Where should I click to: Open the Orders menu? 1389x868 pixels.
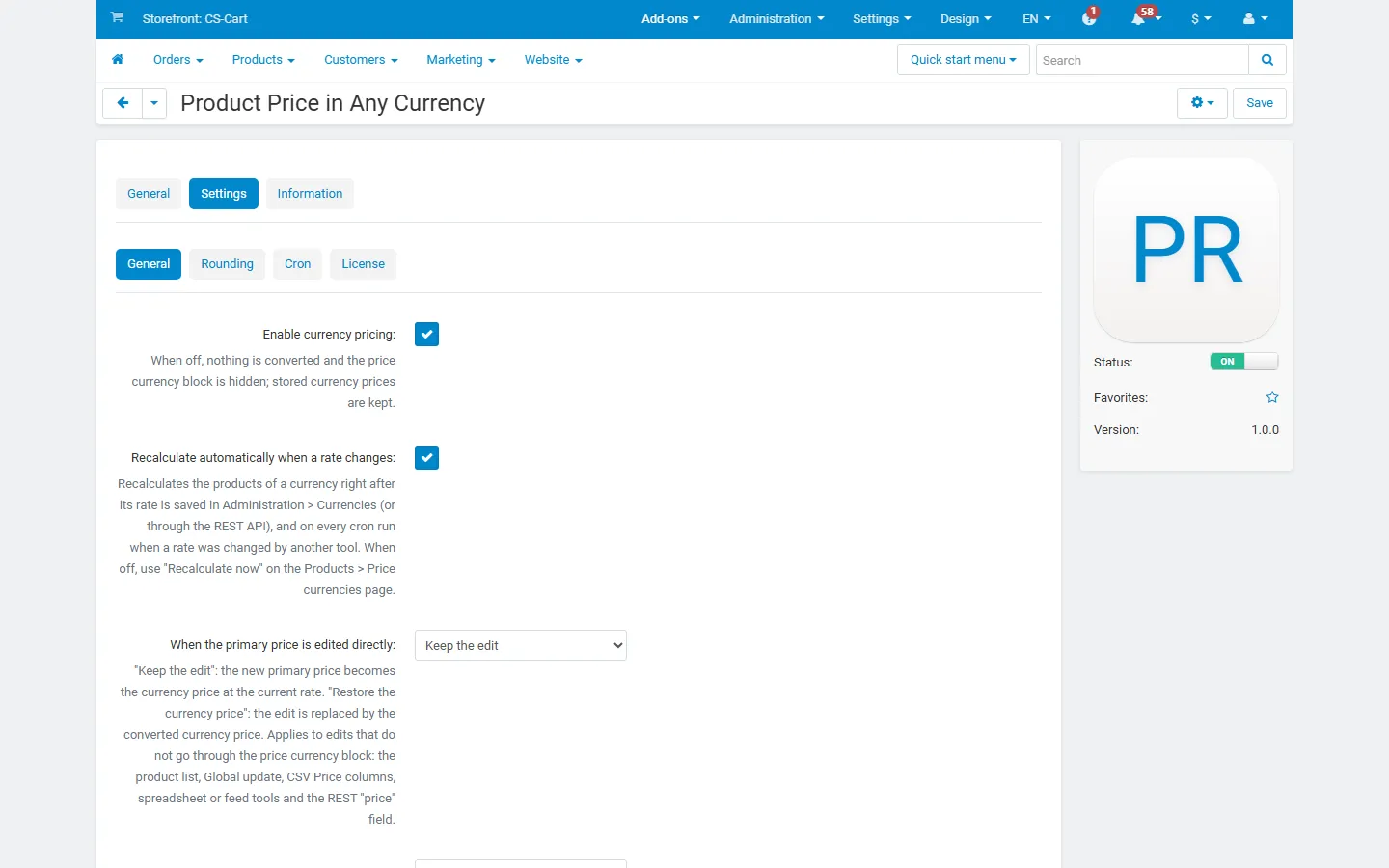[178, 60]
